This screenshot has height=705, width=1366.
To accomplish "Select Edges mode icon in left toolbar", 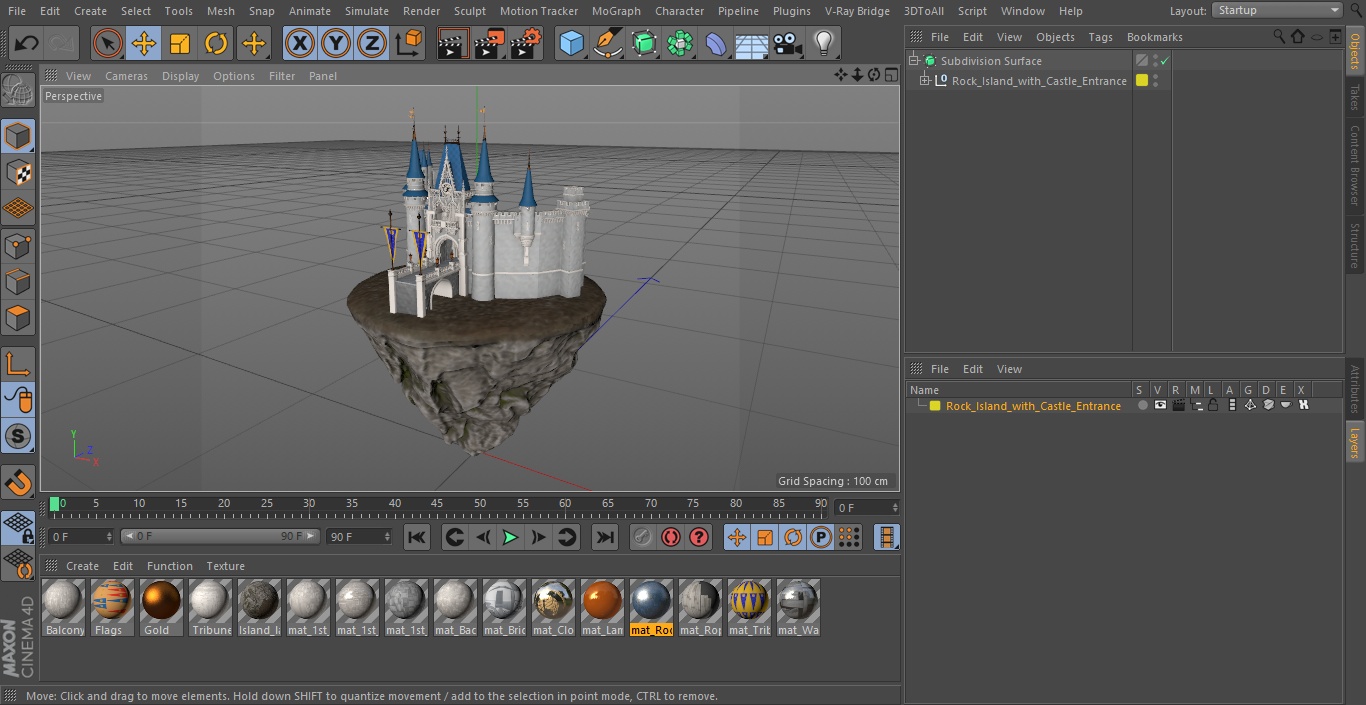I will 18,281.
